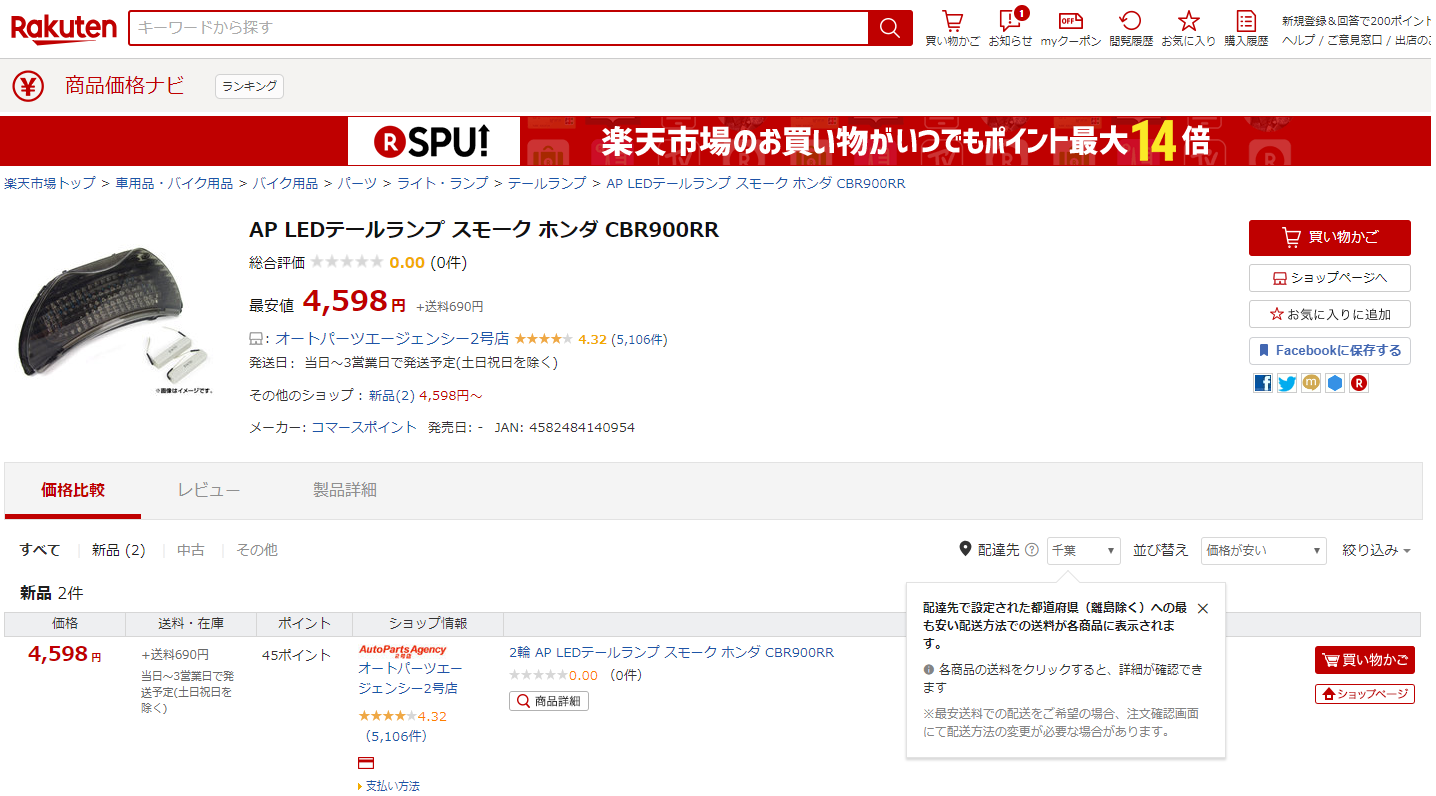Click 新品(2) link under その他のショップ
The height and width of the screenshot is (796, 1436).
[392, 396]
